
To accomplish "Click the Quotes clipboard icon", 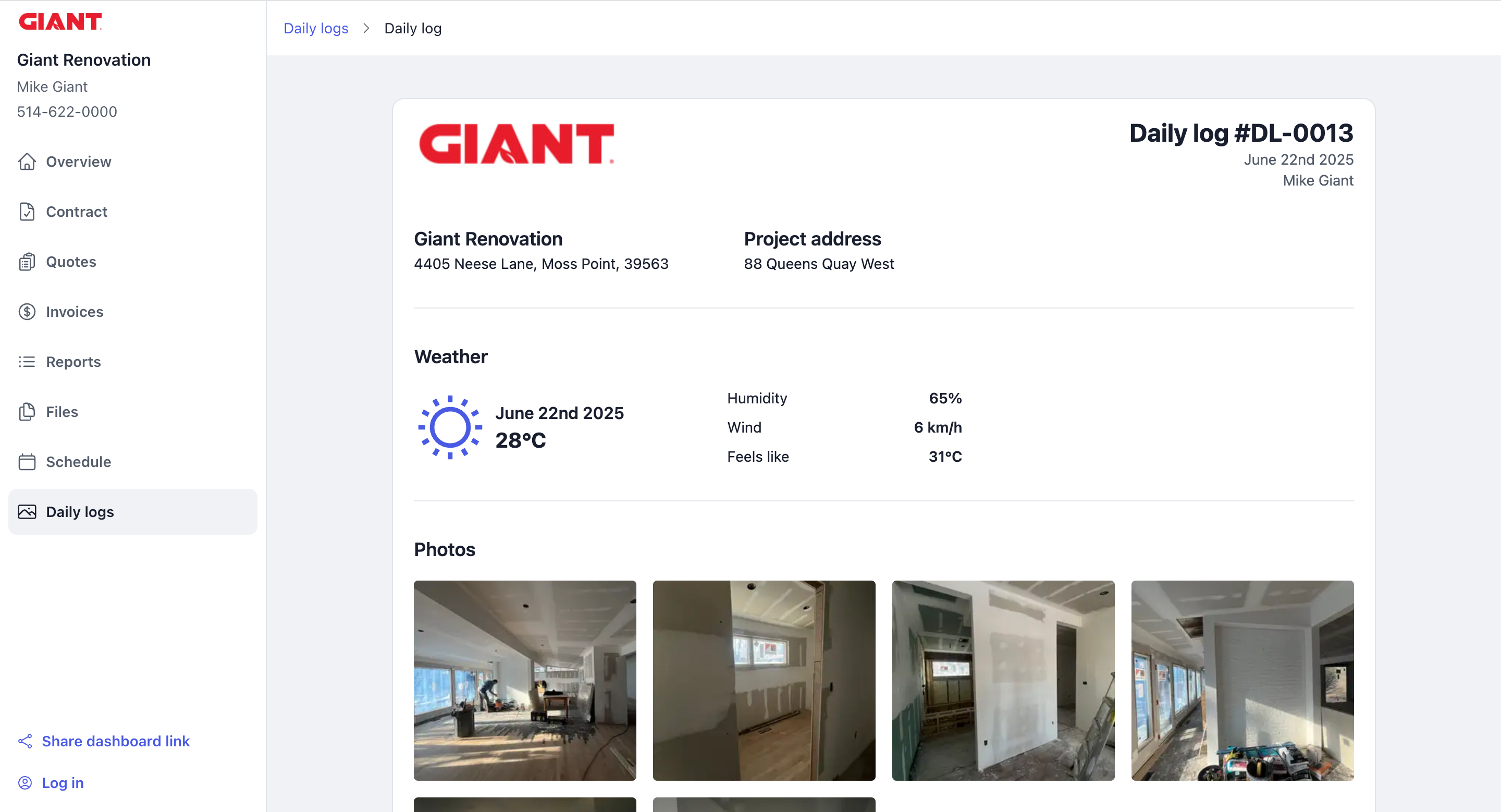I will click(27, 262).
